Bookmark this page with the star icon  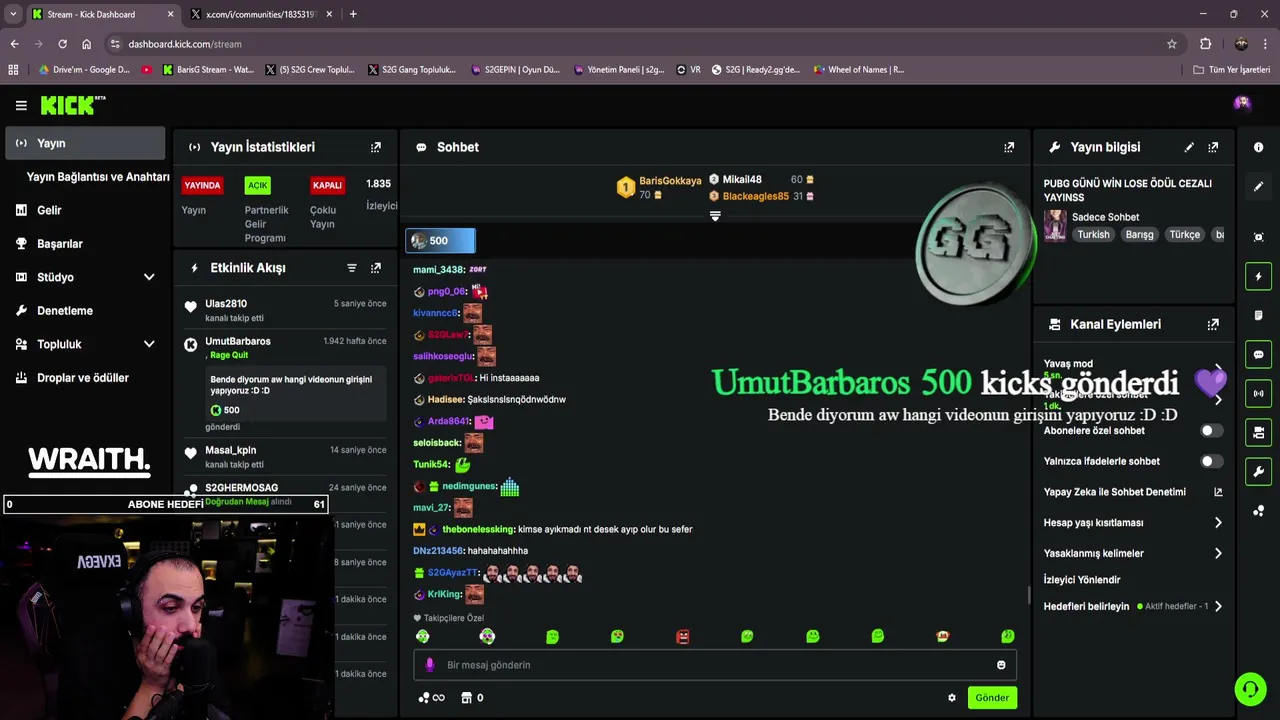[1172, 44]
